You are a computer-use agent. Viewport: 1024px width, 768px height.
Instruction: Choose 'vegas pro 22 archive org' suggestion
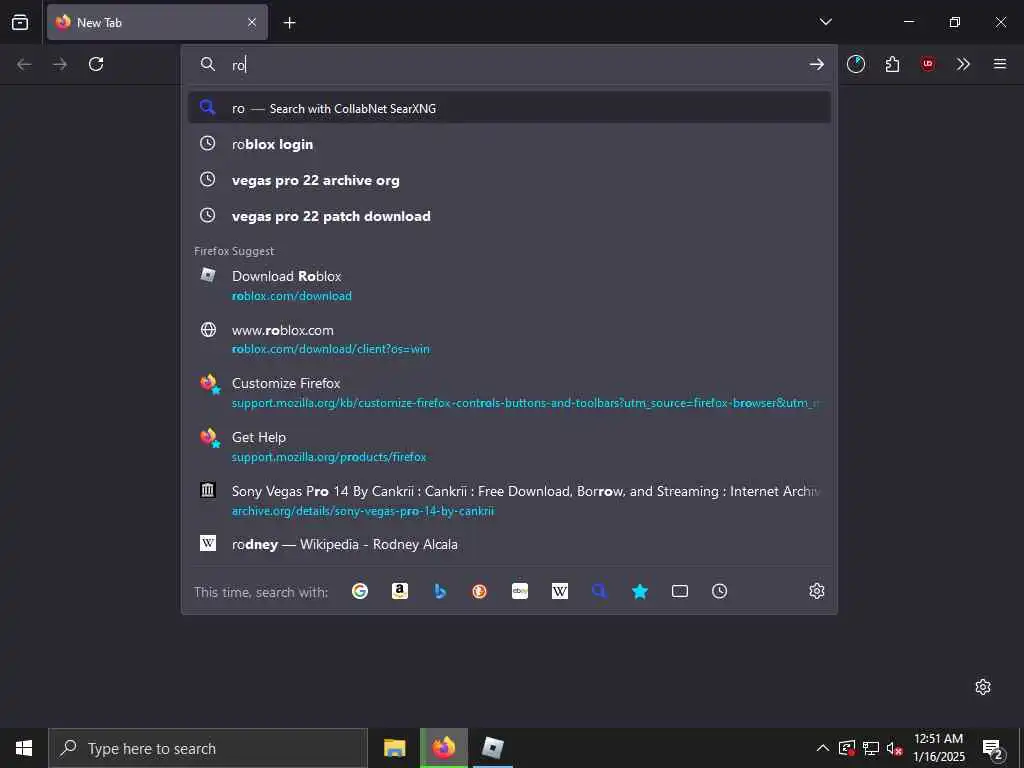point(509,180)
